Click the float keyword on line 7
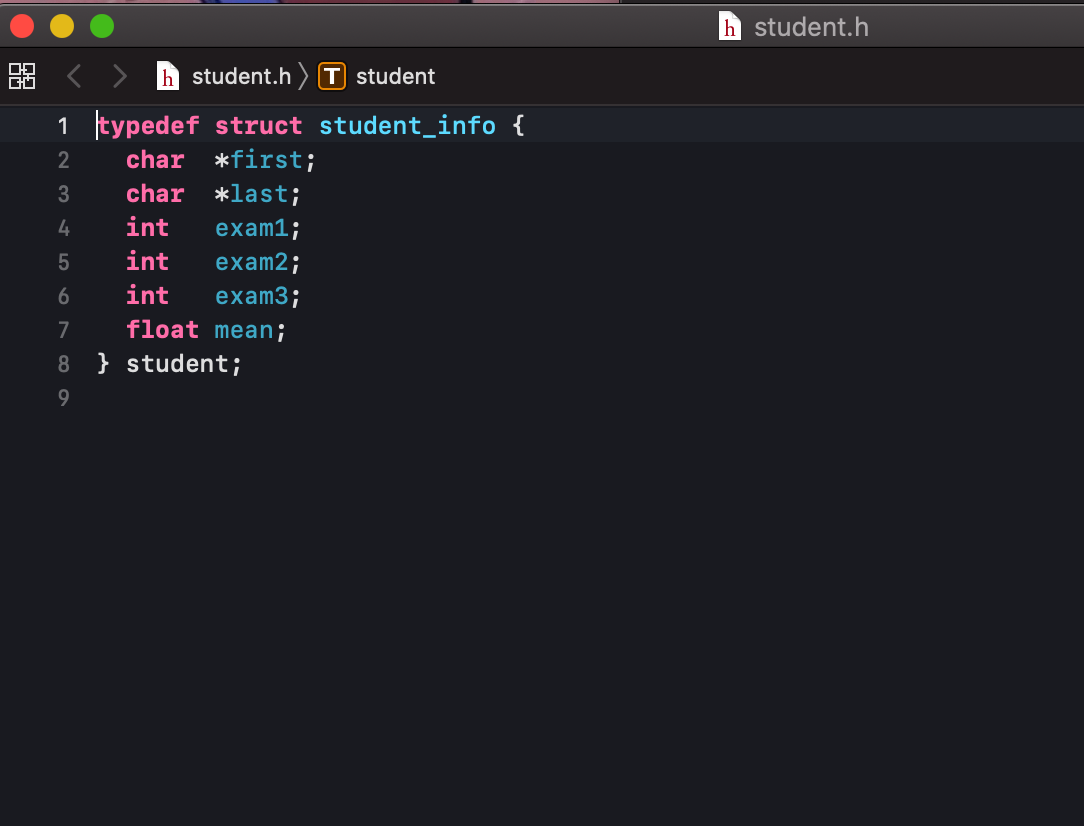 click(x=162, y=330)
